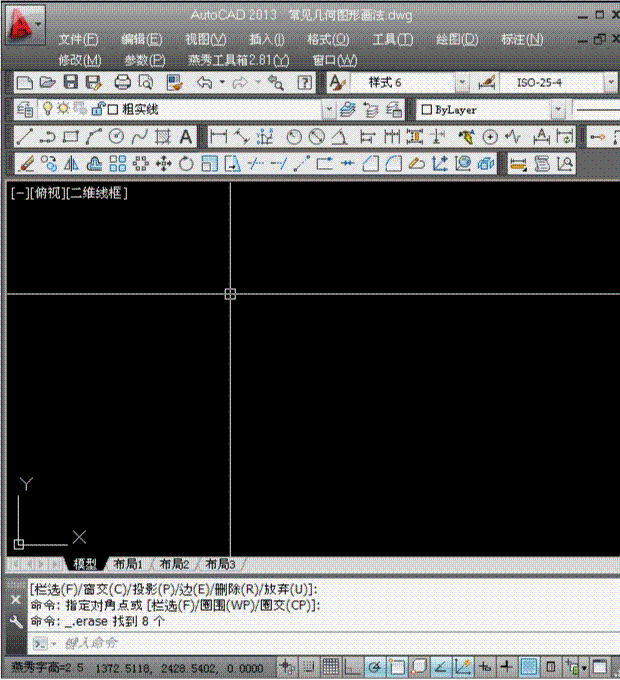Toggle transparency display in the status bar
This screenshot has width=620, height=680.
529,667
